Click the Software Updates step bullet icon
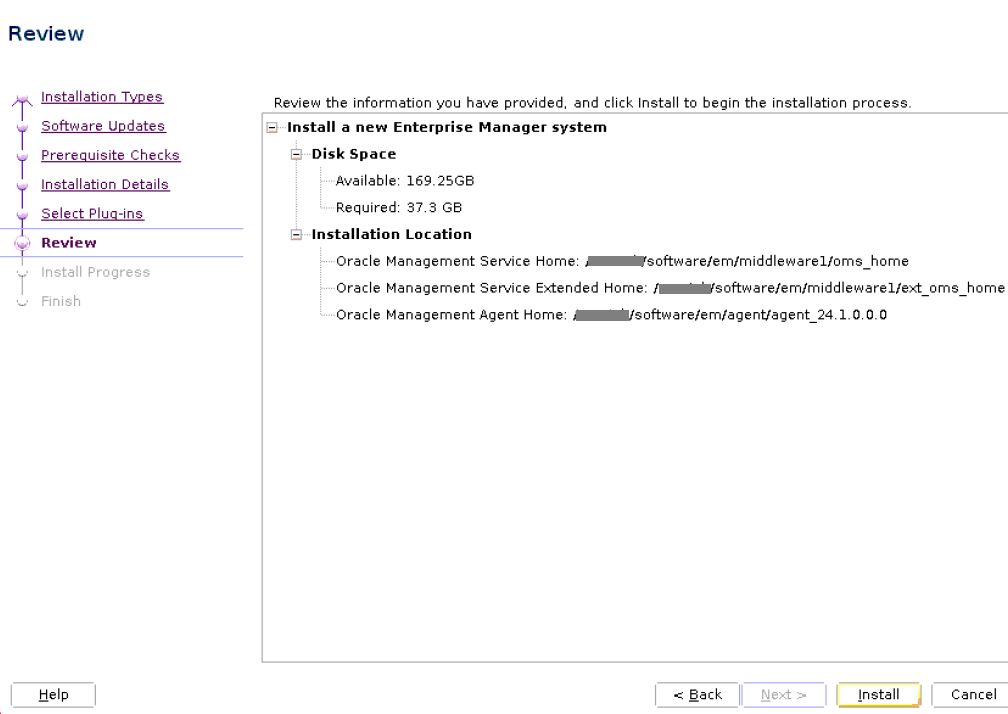 [22, 127]
